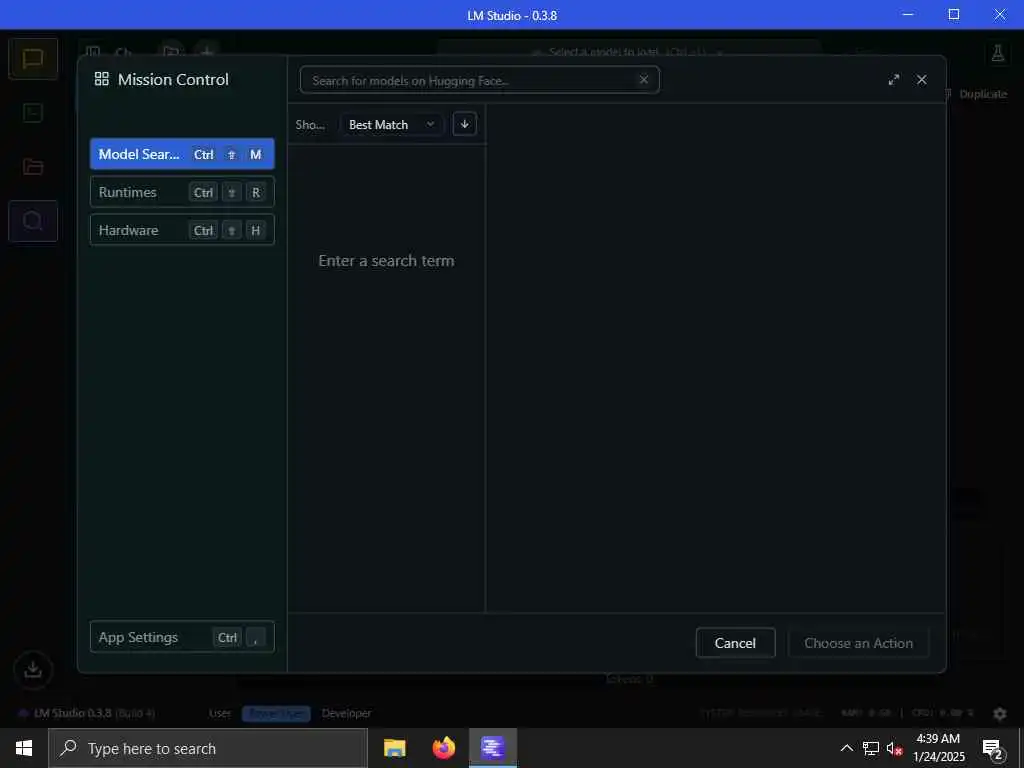This screenshot has height=768, width=1024.
Task: Open the Hardware section
Action: [x=182, y=230]
